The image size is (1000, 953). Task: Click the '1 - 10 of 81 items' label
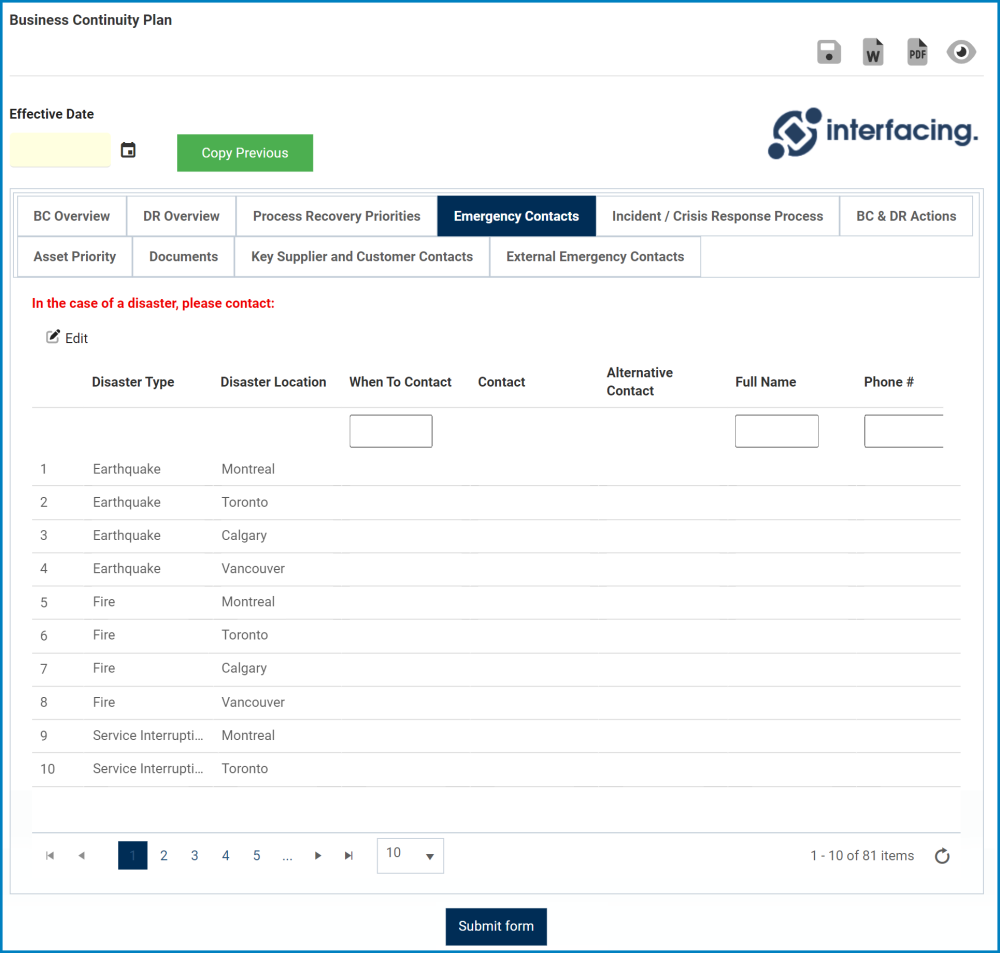[x=862, y=855]
